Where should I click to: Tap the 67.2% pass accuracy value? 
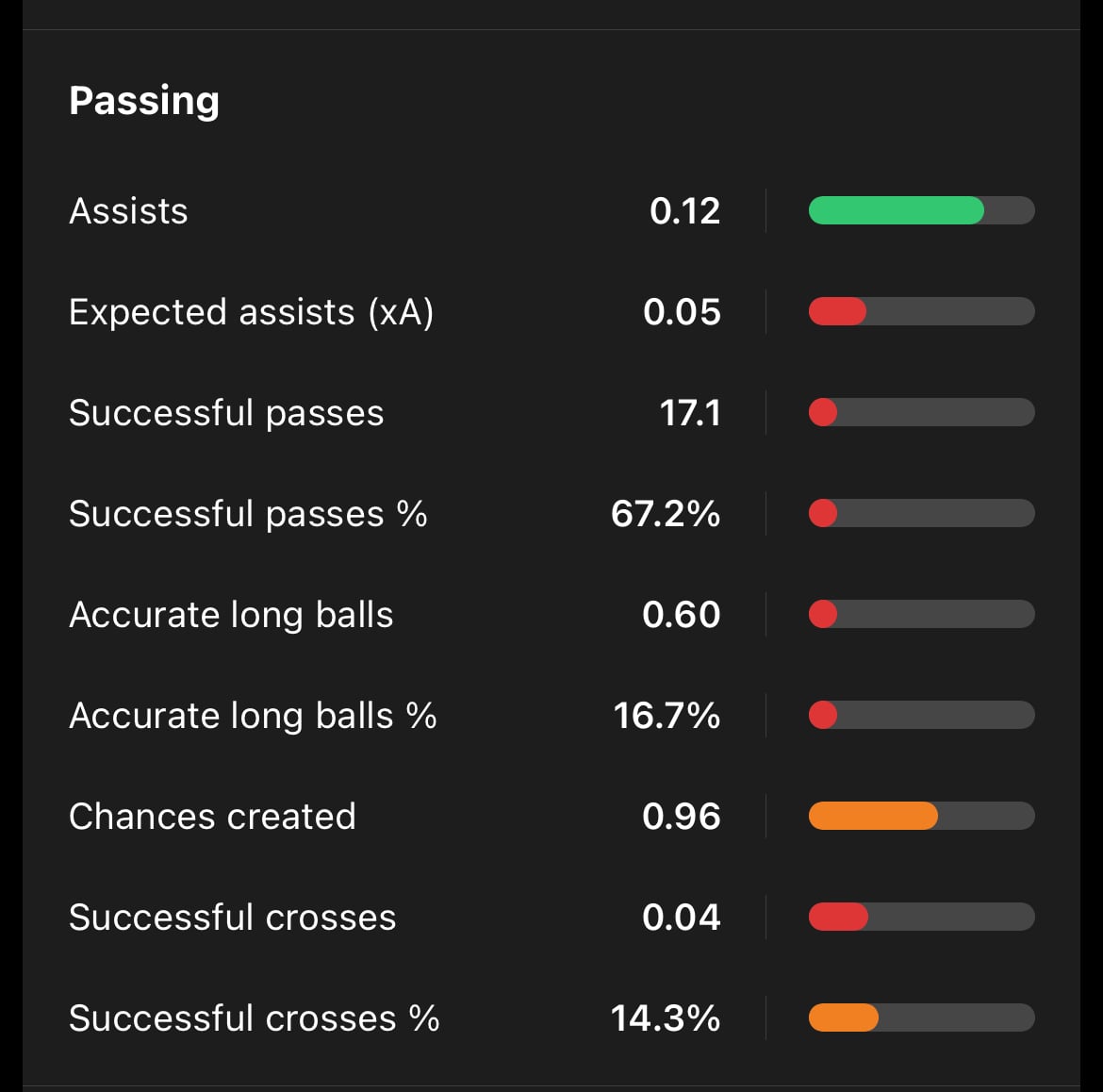[665, 514]
